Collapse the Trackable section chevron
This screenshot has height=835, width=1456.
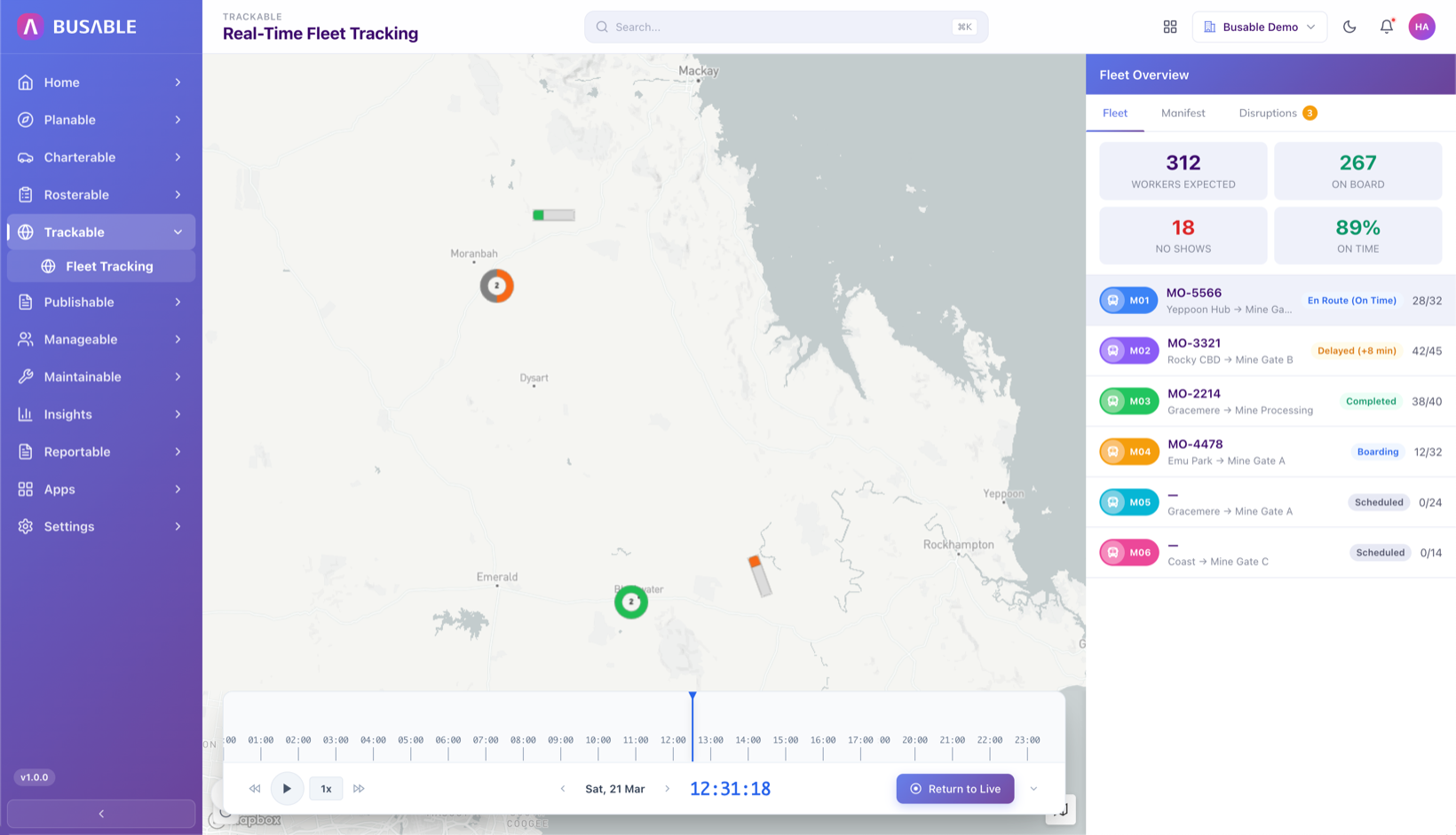click(178, 232)
